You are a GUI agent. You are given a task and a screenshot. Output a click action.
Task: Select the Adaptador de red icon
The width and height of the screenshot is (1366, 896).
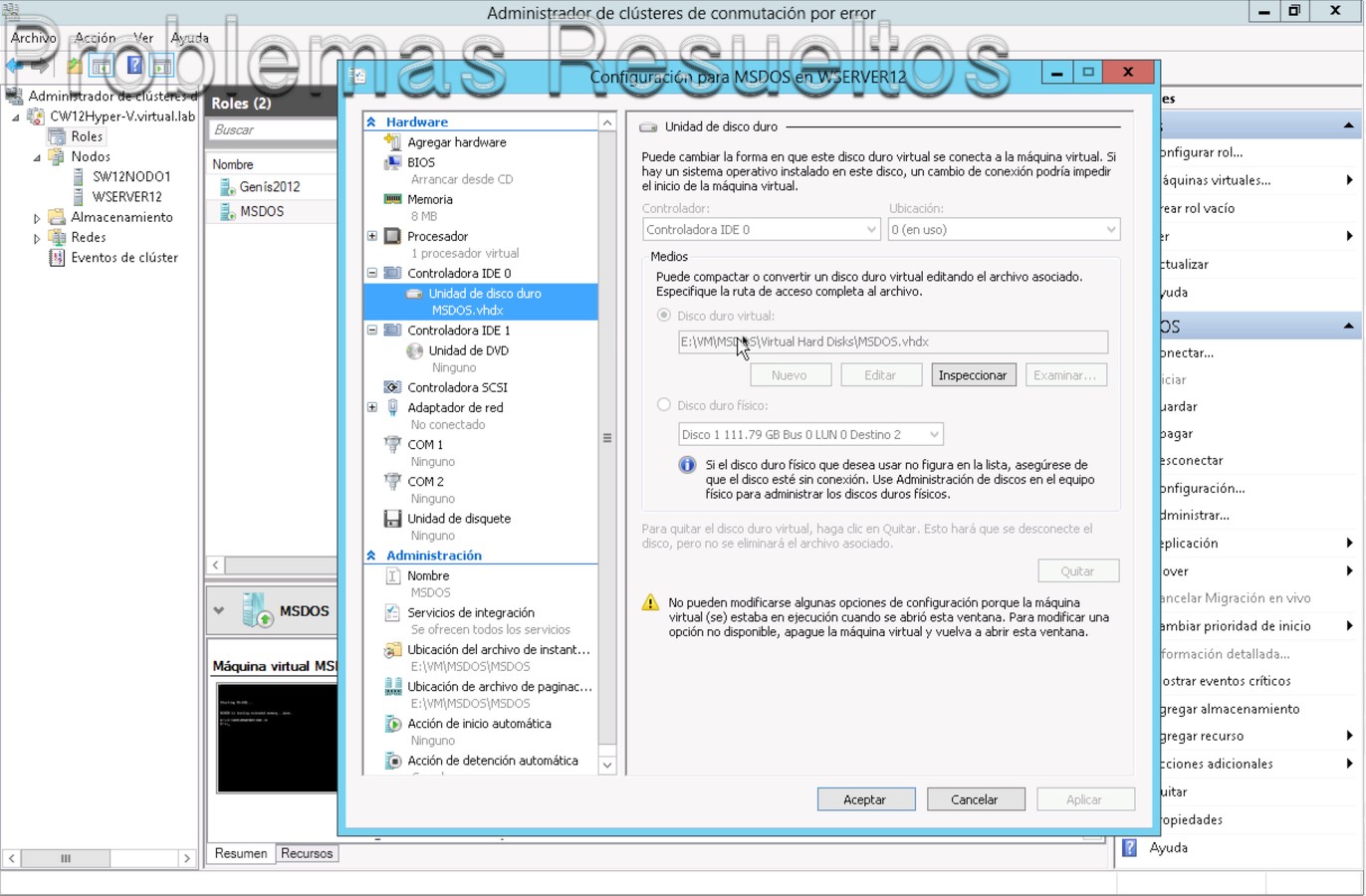tap(392, 407)
